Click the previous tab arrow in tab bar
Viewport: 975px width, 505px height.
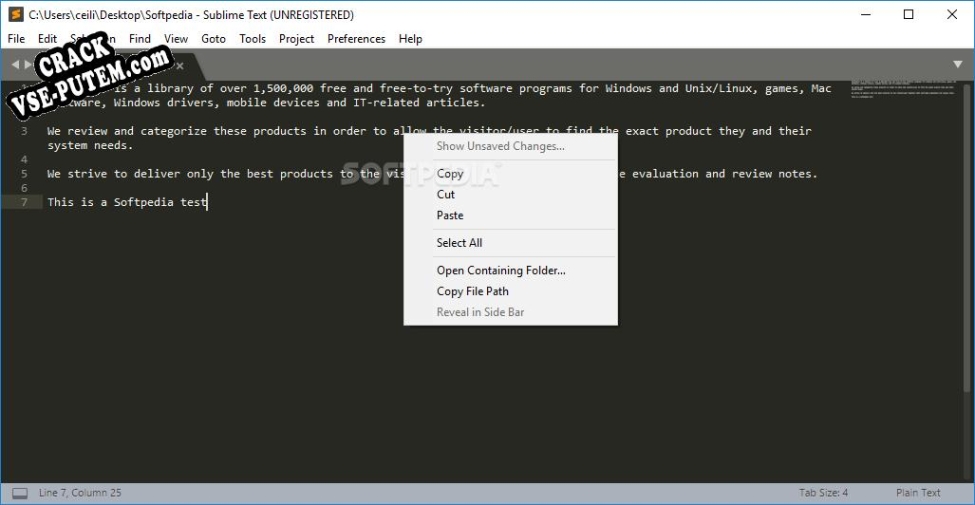[x=15, y=65]
